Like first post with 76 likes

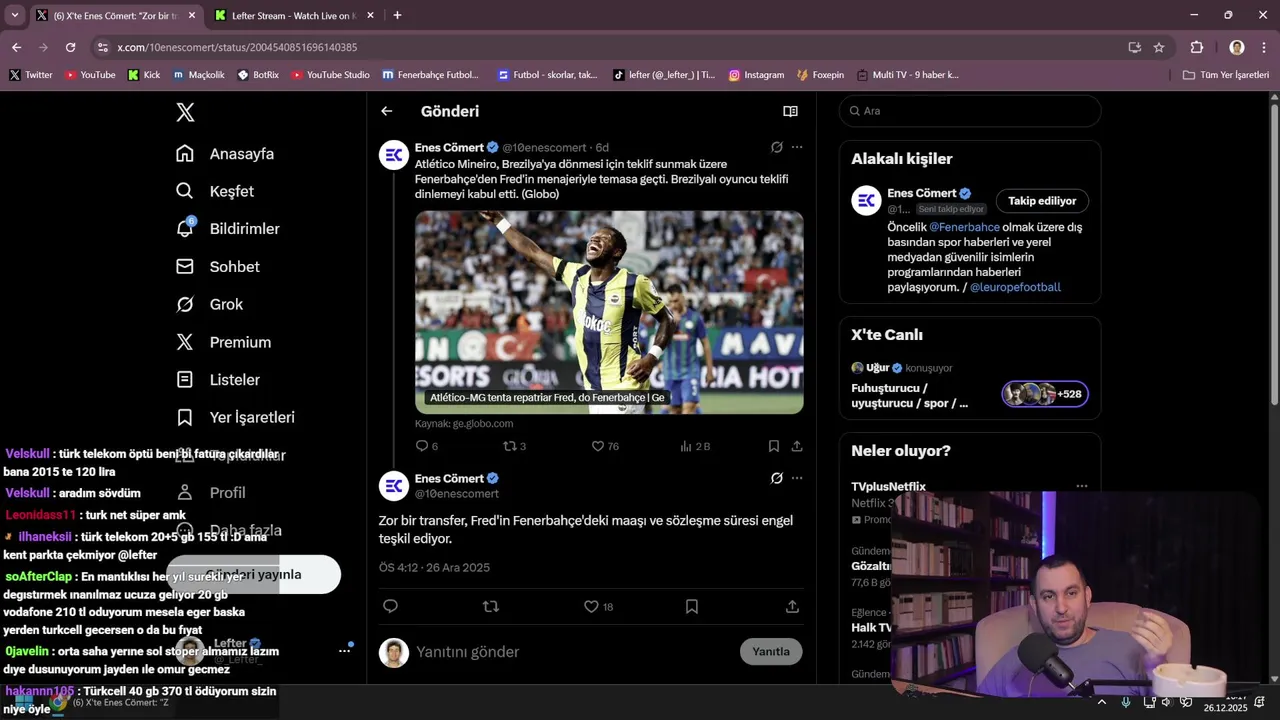[x=605, y=446]
